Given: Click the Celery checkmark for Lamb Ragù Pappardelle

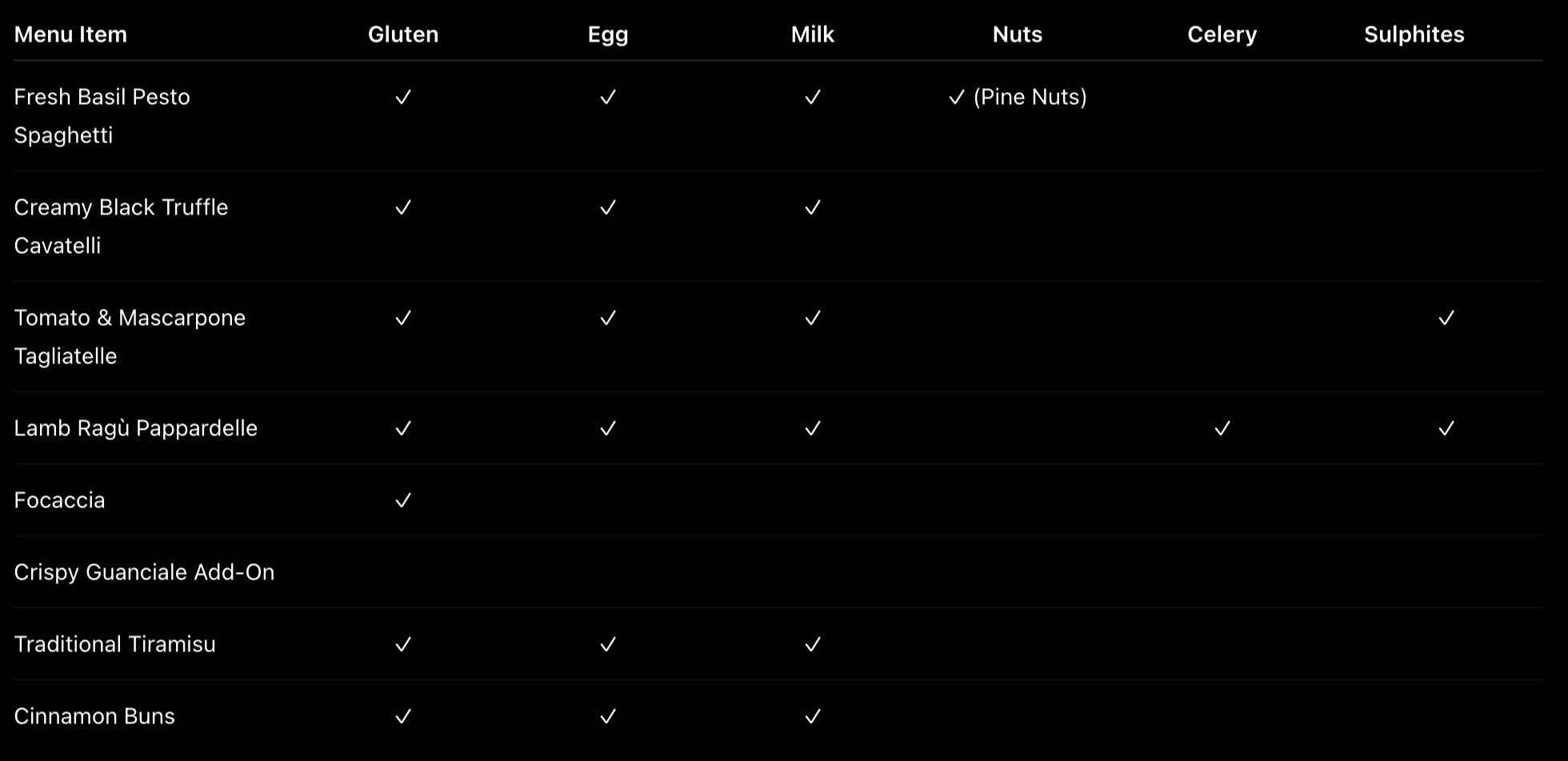Looking at the screenshot, I should 1222,428.
